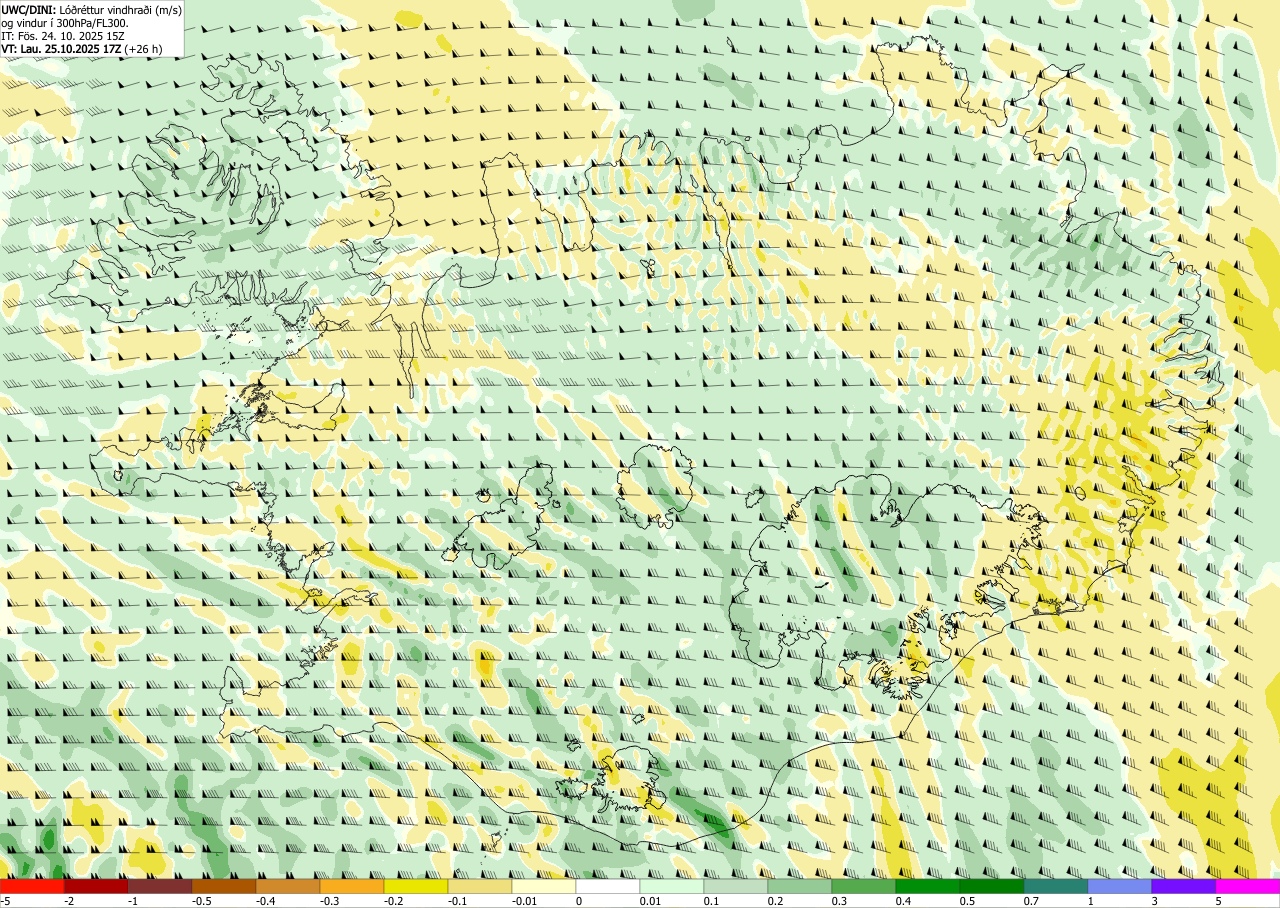Screen dimensions: 1280x908
Task: Select the green swatch between 0.3 and 0.4
Action: click(x=864, y=886)
